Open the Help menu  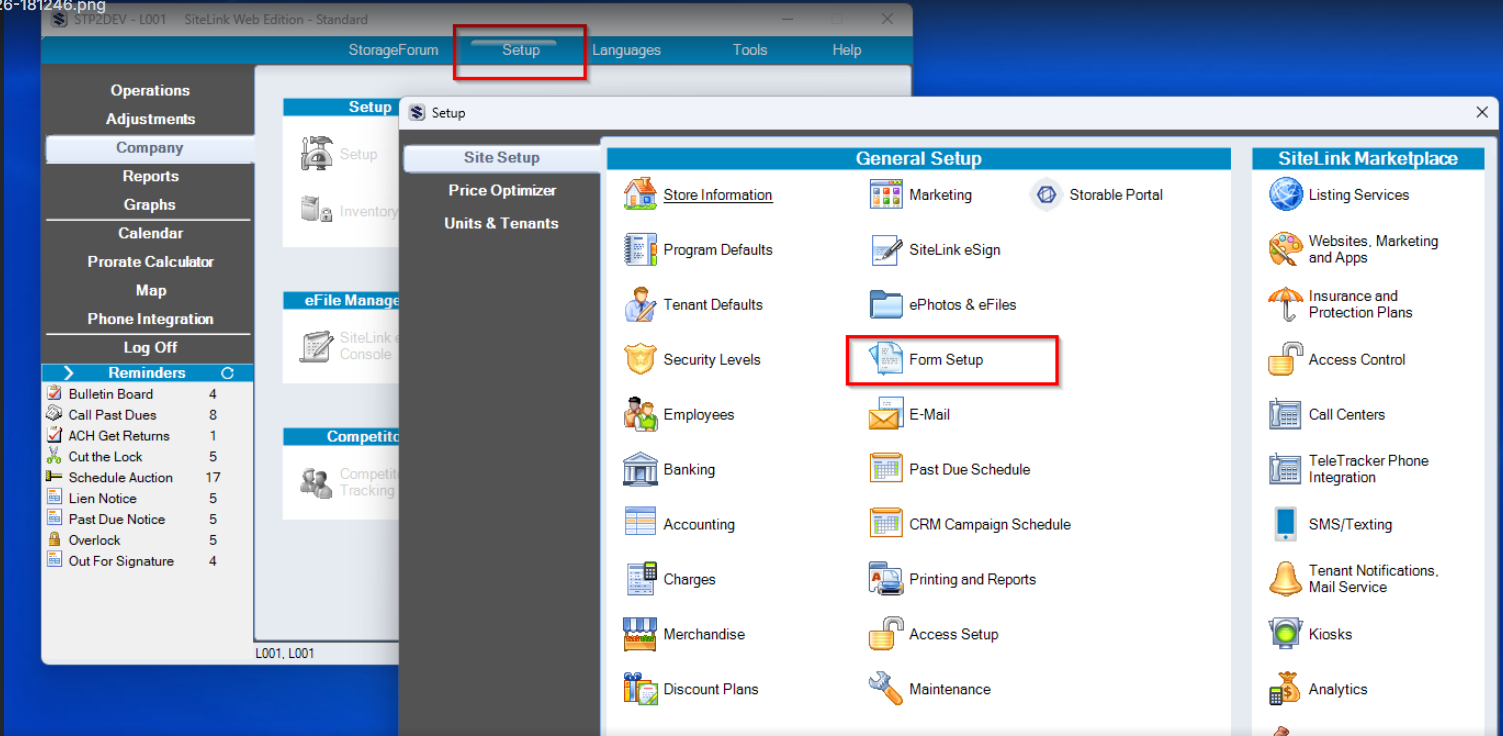(x=846, y=50)
